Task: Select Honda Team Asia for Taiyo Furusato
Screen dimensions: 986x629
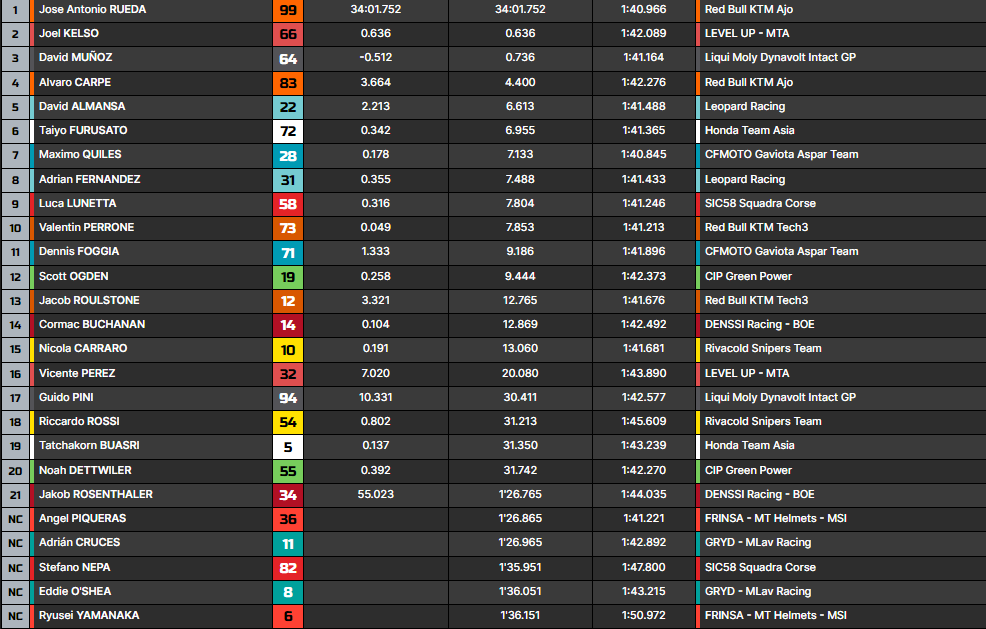Action: 749,131
